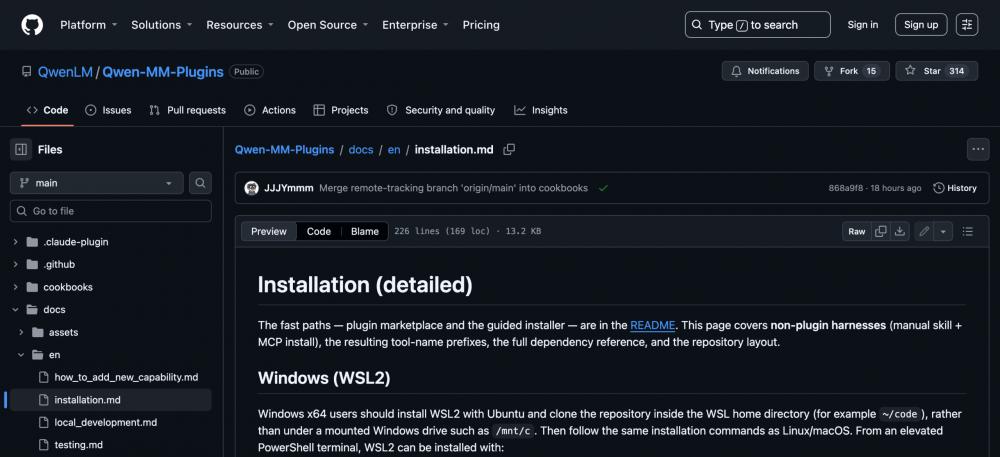Star the Qwen-MM-Plugins repository
The width and height of the screenshot is (1000, 457).
[x=936, y=71]
